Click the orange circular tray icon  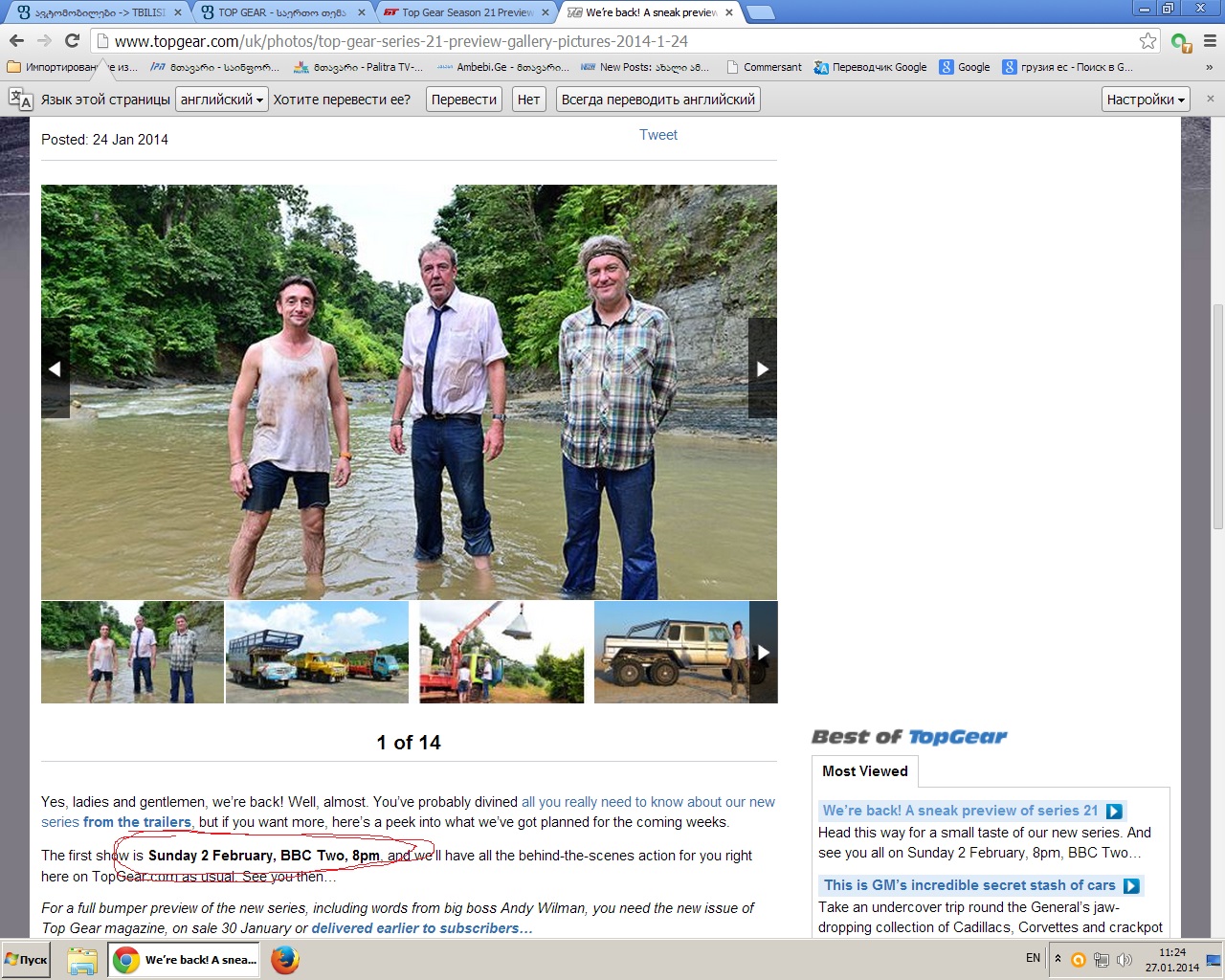1079,960
